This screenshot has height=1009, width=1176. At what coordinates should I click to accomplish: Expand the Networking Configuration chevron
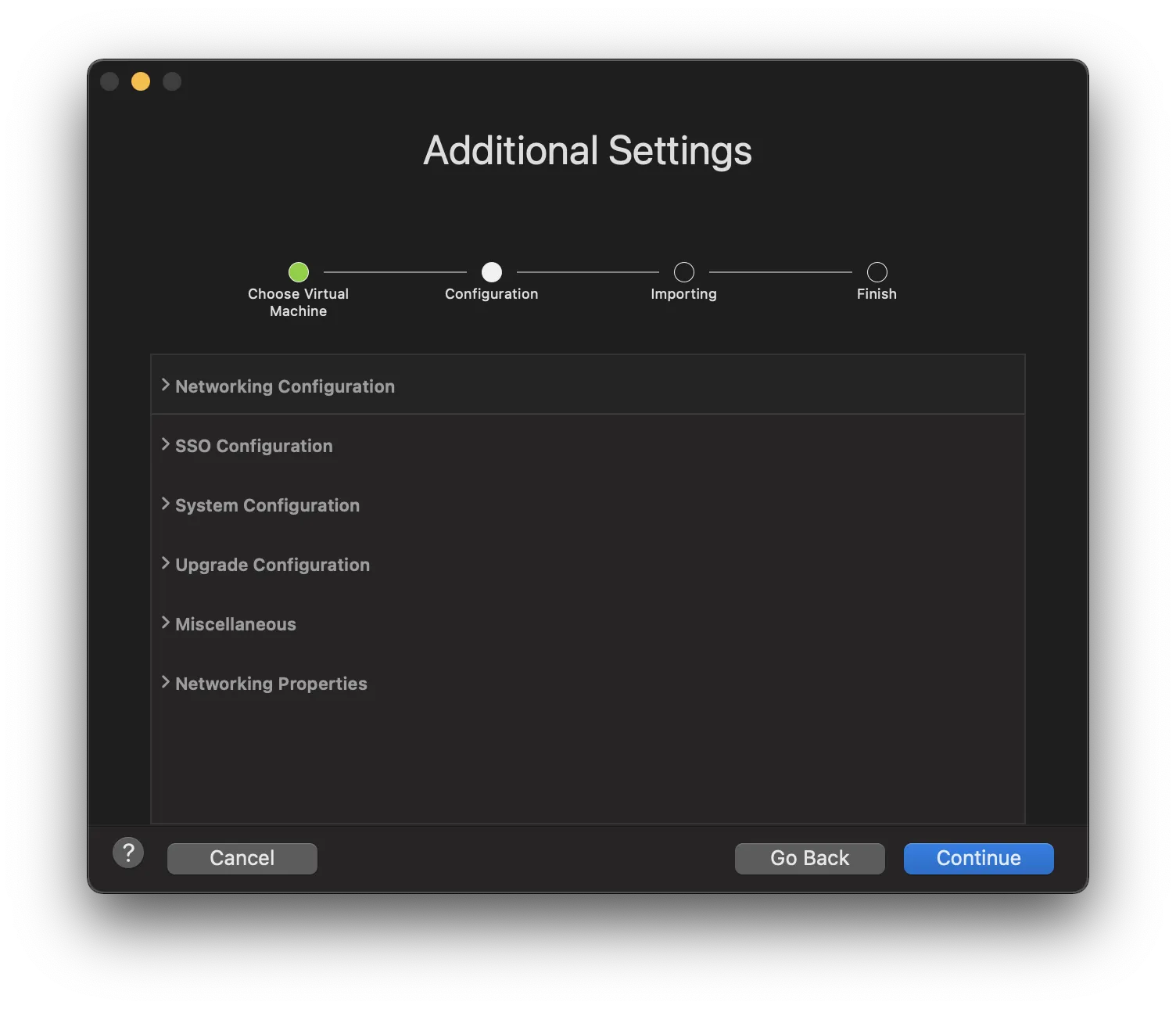(x=166, y=385)
